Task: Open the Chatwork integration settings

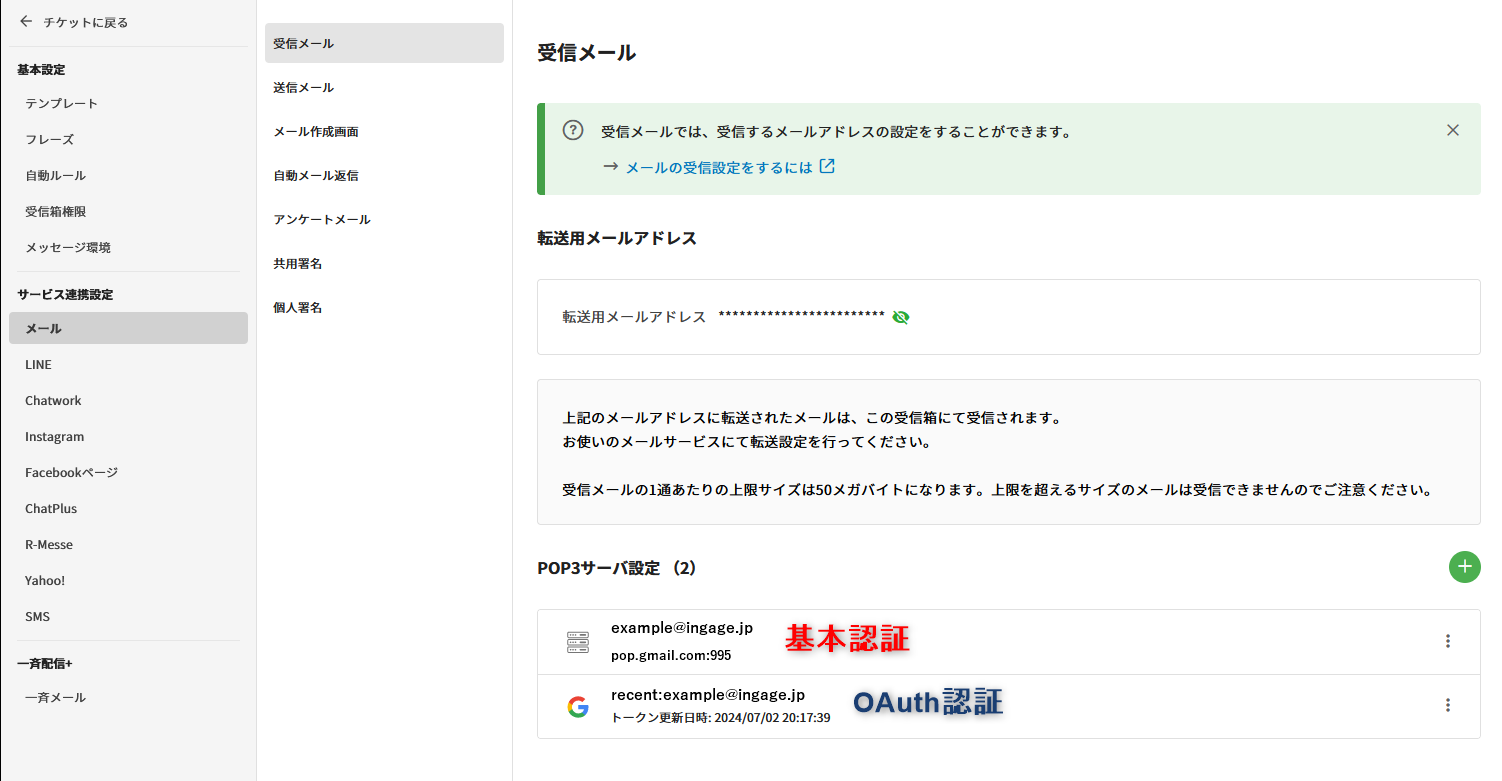Action: [54, 401]
